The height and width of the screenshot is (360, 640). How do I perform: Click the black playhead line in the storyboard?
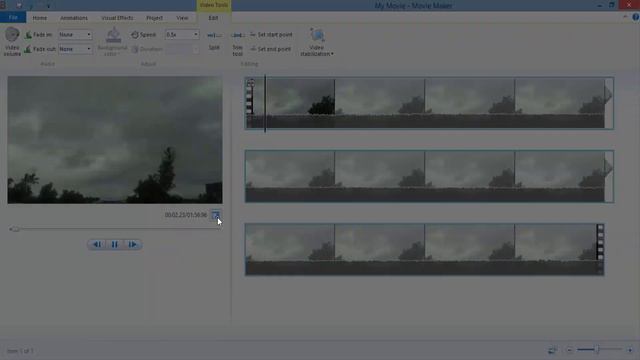(265, 103)
